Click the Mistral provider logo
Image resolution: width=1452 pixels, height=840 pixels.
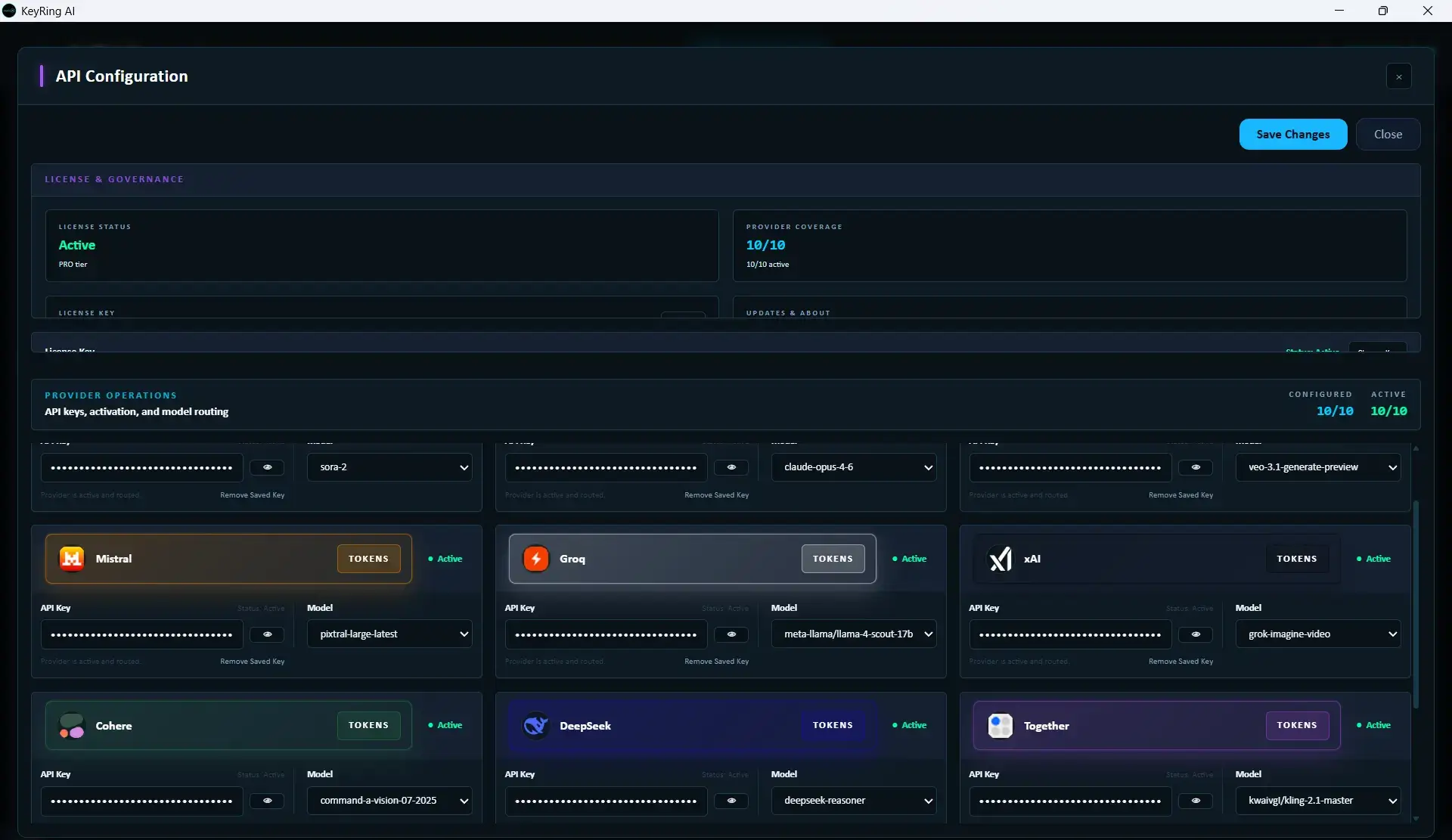click(x=72, y=559)
